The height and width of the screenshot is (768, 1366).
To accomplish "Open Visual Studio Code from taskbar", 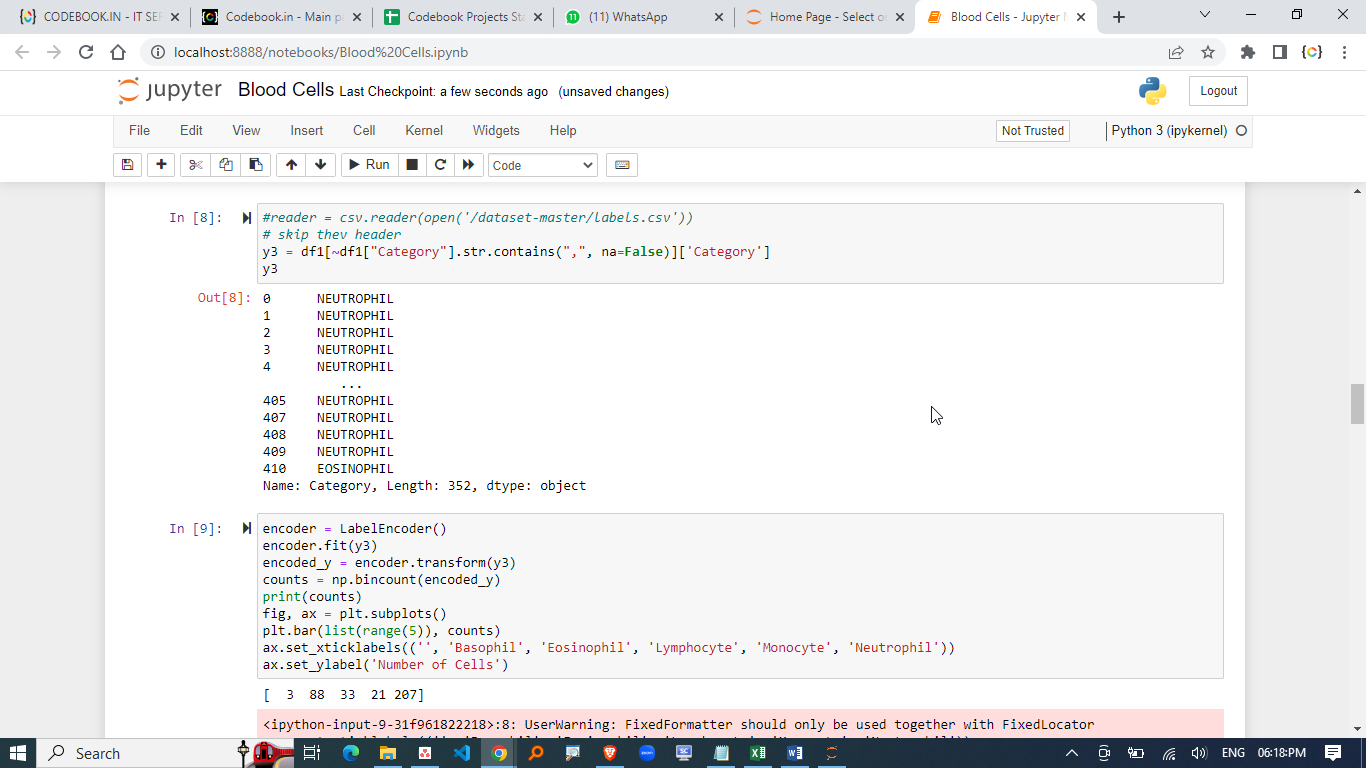I will (461, 753).
